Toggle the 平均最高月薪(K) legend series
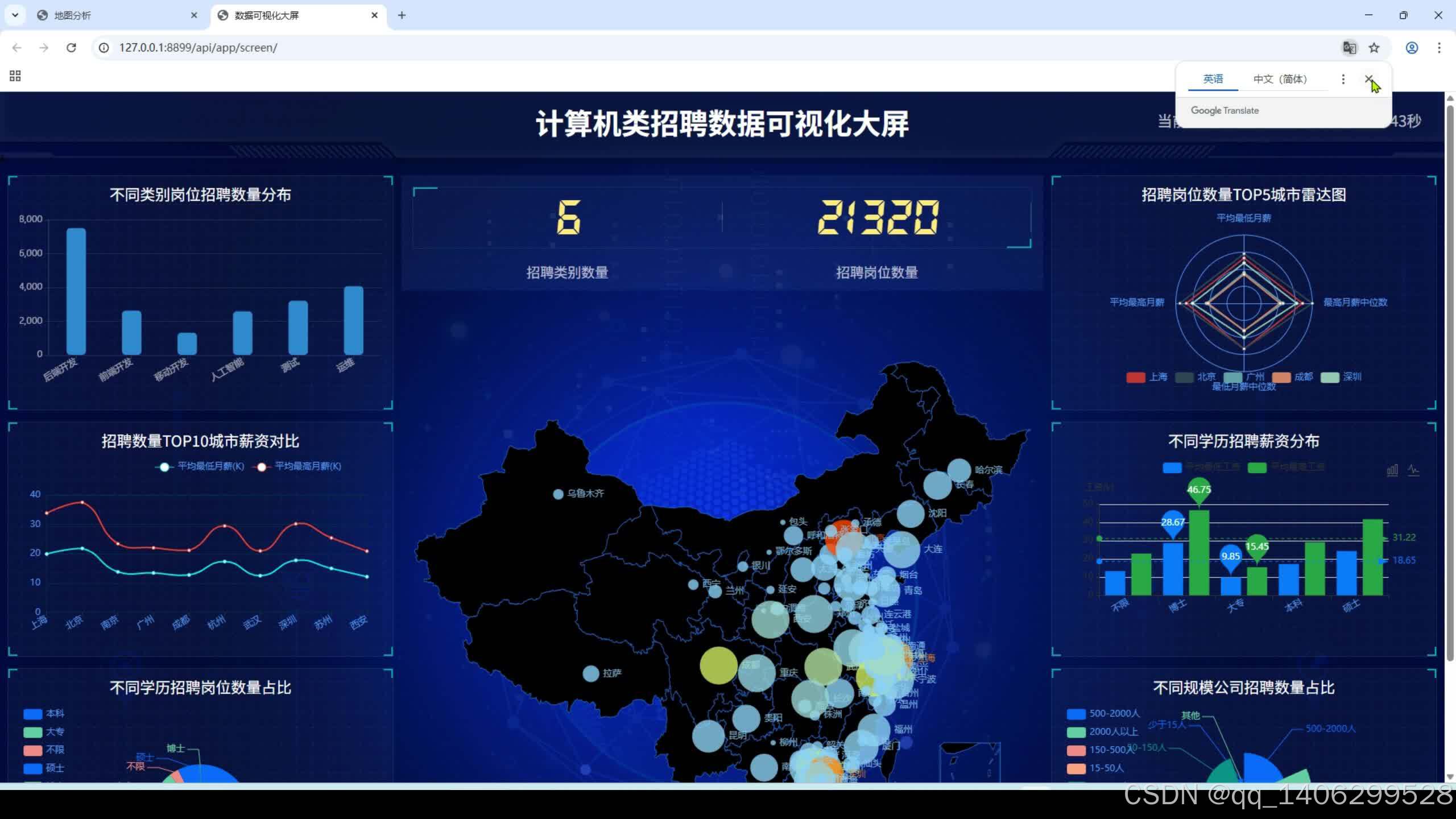This screenshot has width=1456, height=819. 297,466
